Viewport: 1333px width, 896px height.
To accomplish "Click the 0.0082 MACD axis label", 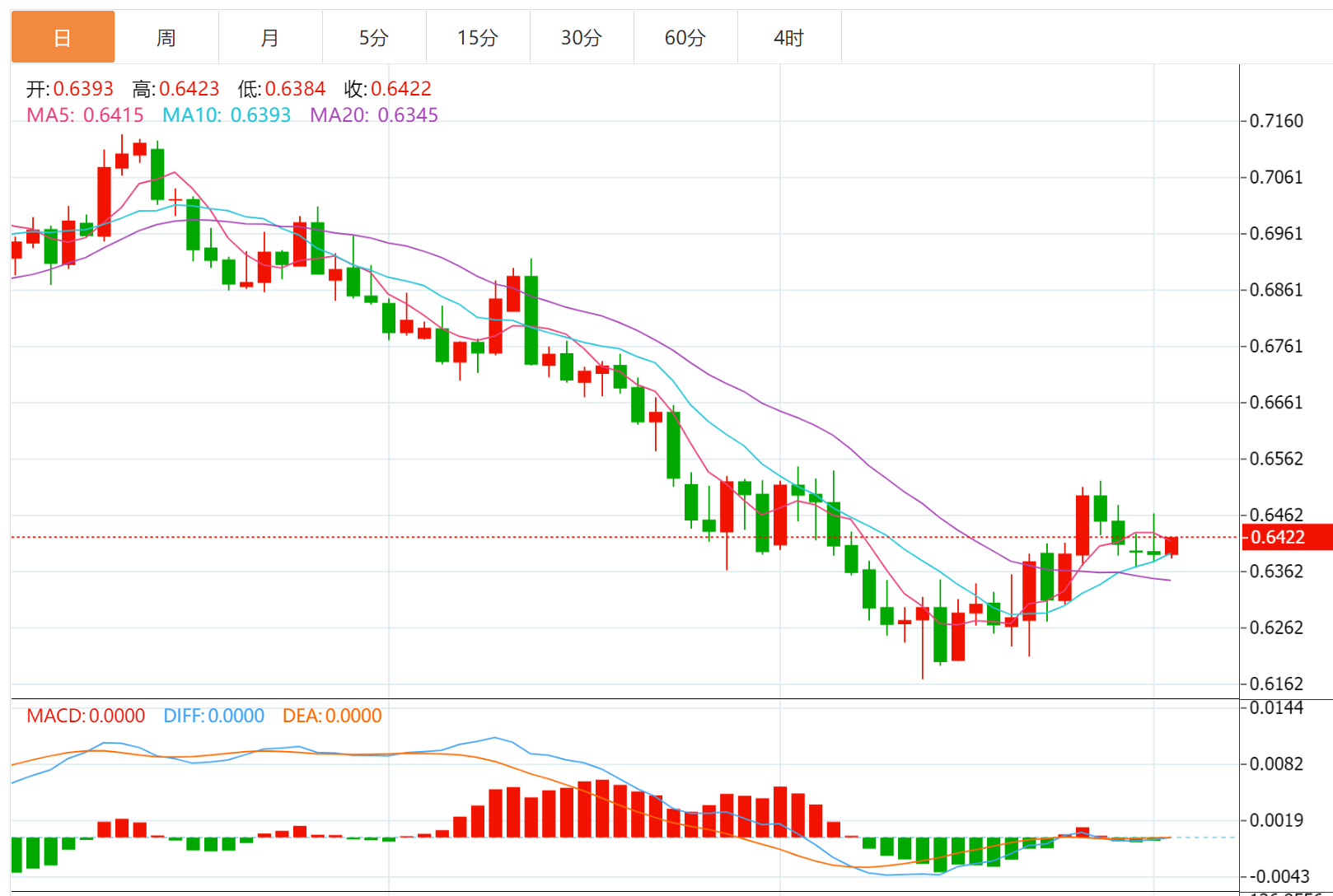I will 1276,764.
